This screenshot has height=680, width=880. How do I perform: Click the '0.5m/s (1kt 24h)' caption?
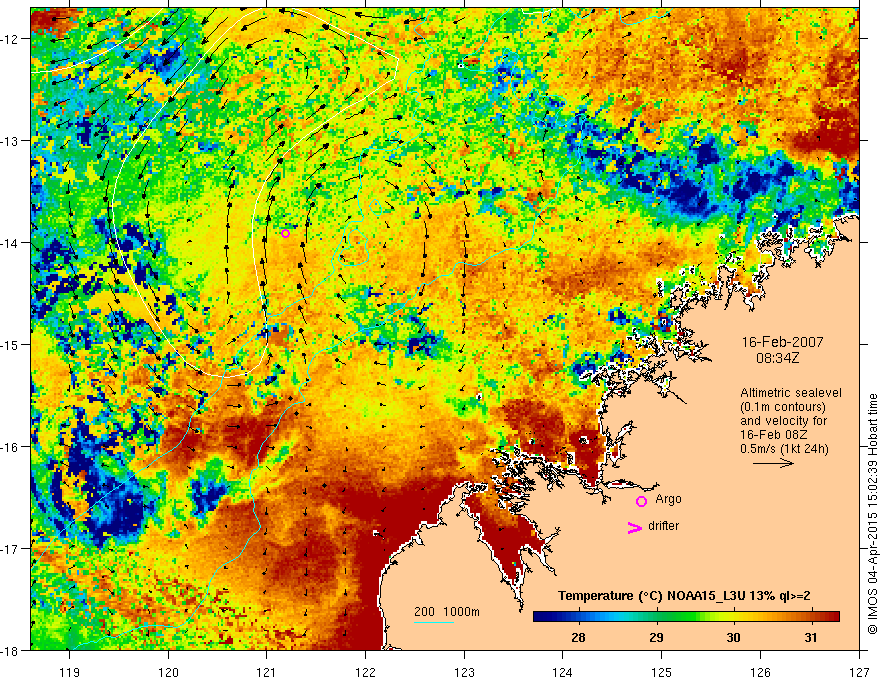click(x=784, y=449)
